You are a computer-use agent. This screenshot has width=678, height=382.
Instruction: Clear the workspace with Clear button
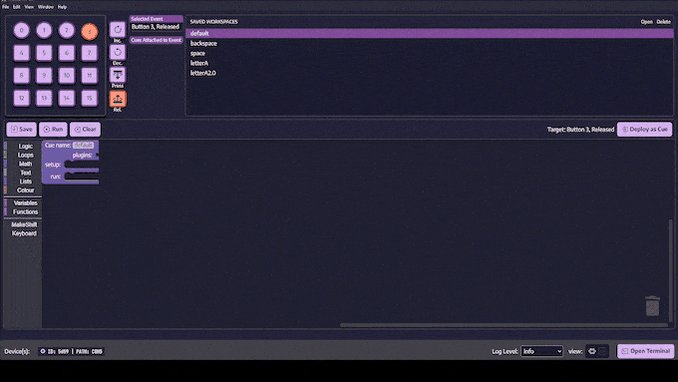[x=85, y=129]
